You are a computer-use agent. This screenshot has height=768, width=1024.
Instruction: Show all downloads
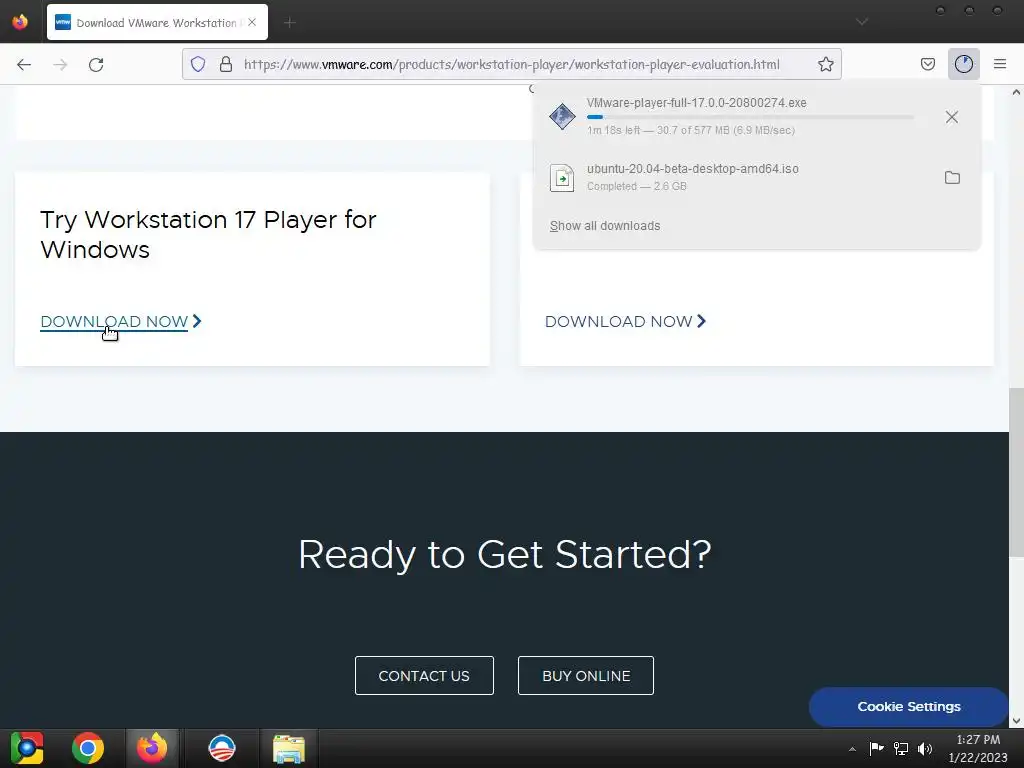click(x=605, y=226)
